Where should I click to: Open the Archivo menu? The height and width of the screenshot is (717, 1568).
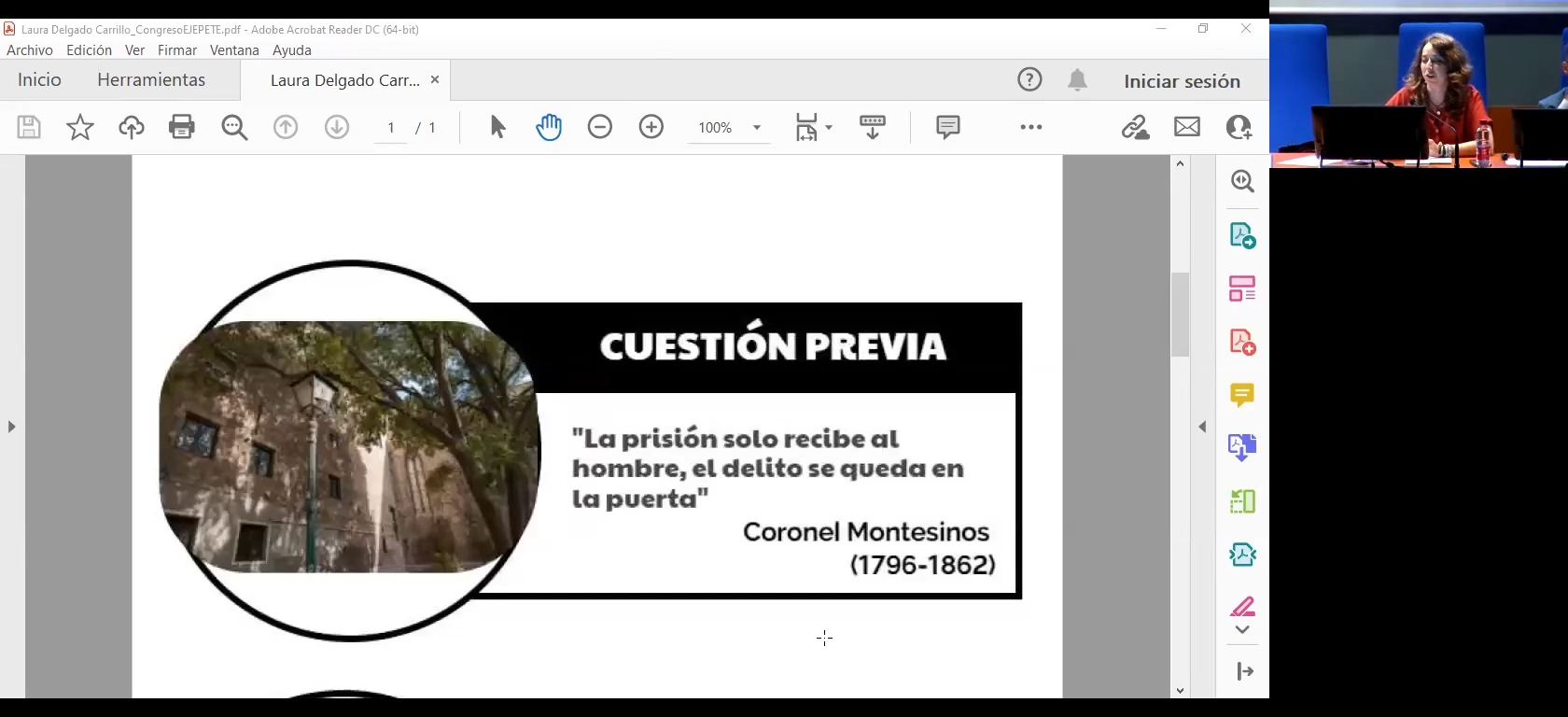pos(30,50)
